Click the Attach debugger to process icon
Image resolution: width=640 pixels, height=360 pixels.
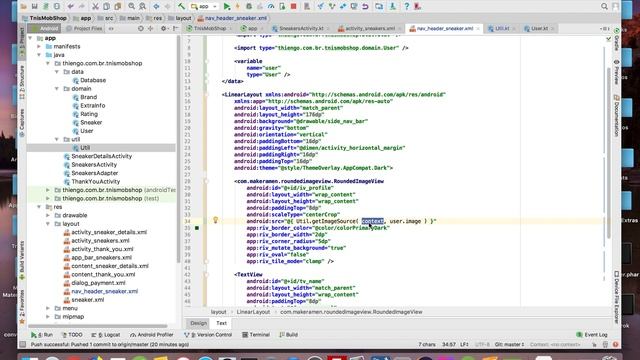point(282,7)
